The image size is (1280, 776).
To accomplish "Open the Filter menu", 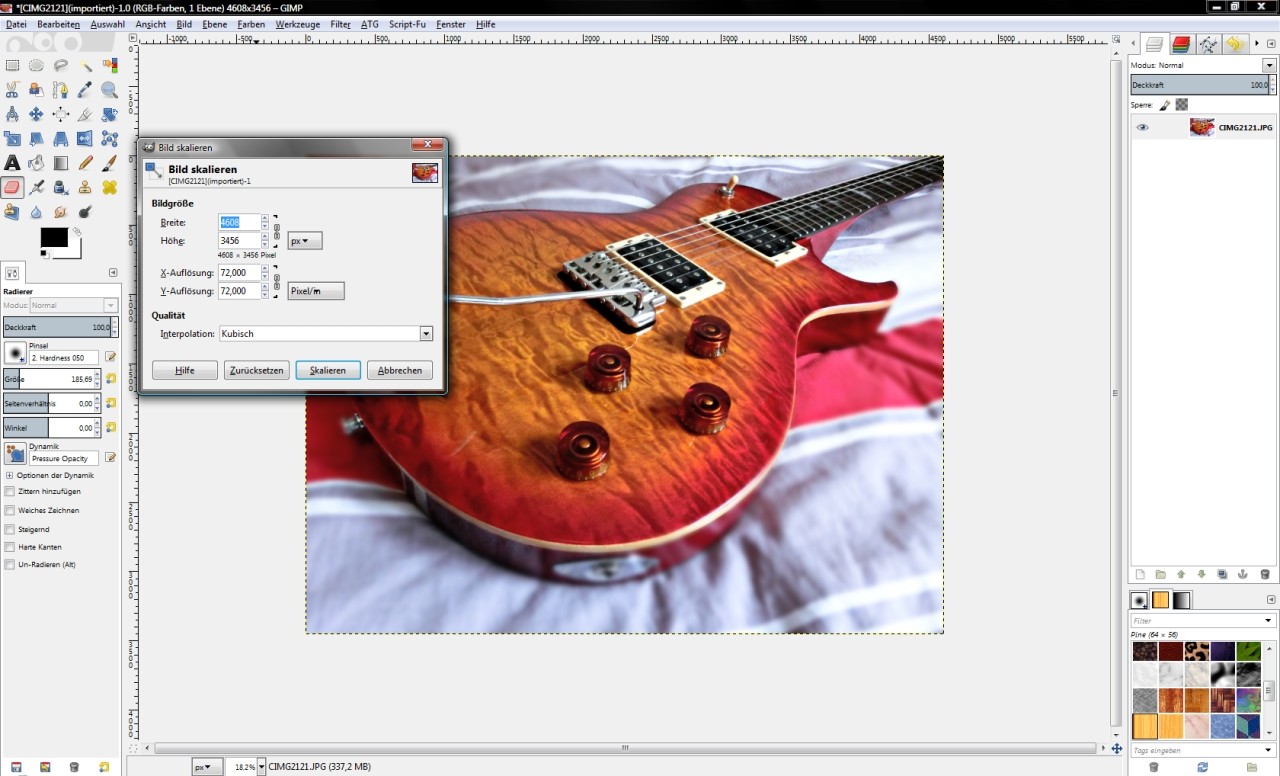I will pyautogui.click(x=340, y=24).
